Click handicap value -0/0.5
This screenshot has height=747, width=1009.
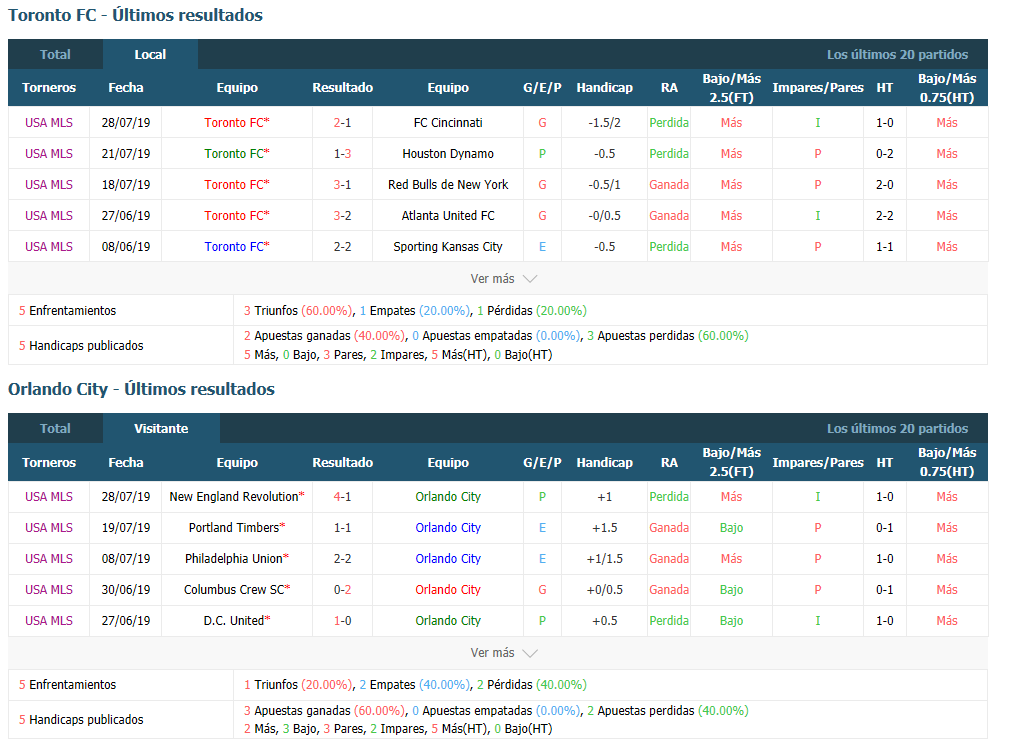point(604,216)
